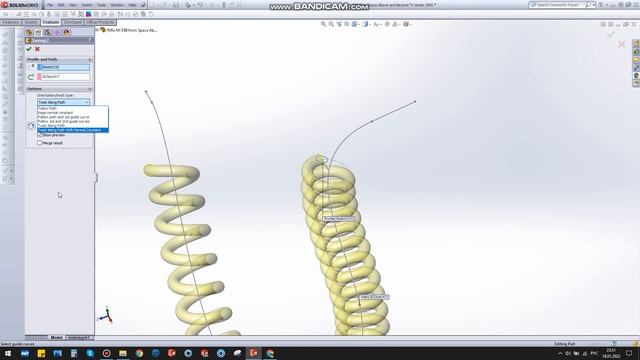Screen dimensions: 640x360
Task: Open the Windows Start menu
Action: point(8,353)
